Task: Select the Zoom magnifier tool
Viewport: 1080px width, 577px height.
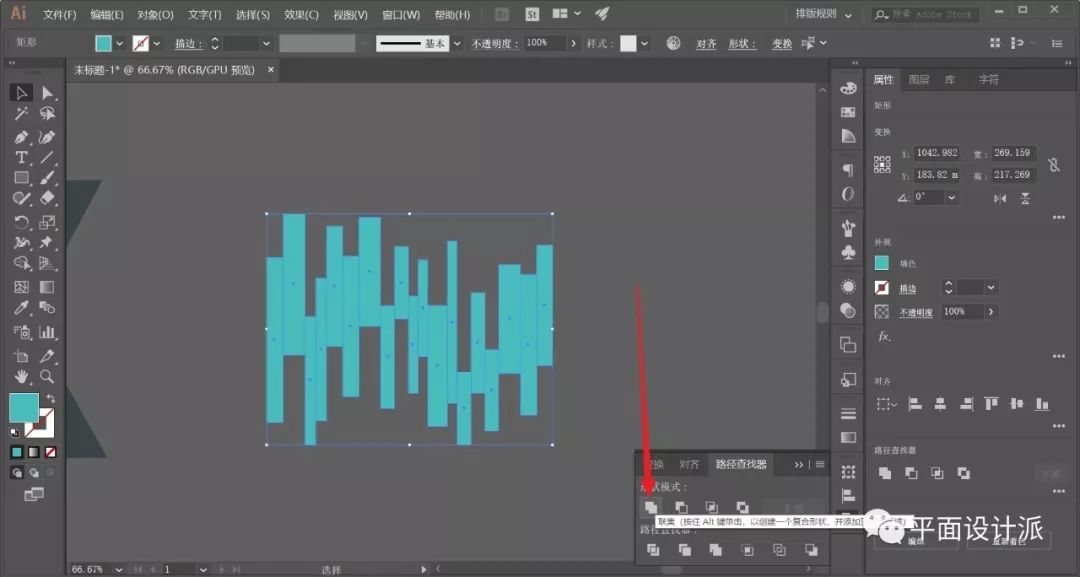Action: tap(47, 377)
